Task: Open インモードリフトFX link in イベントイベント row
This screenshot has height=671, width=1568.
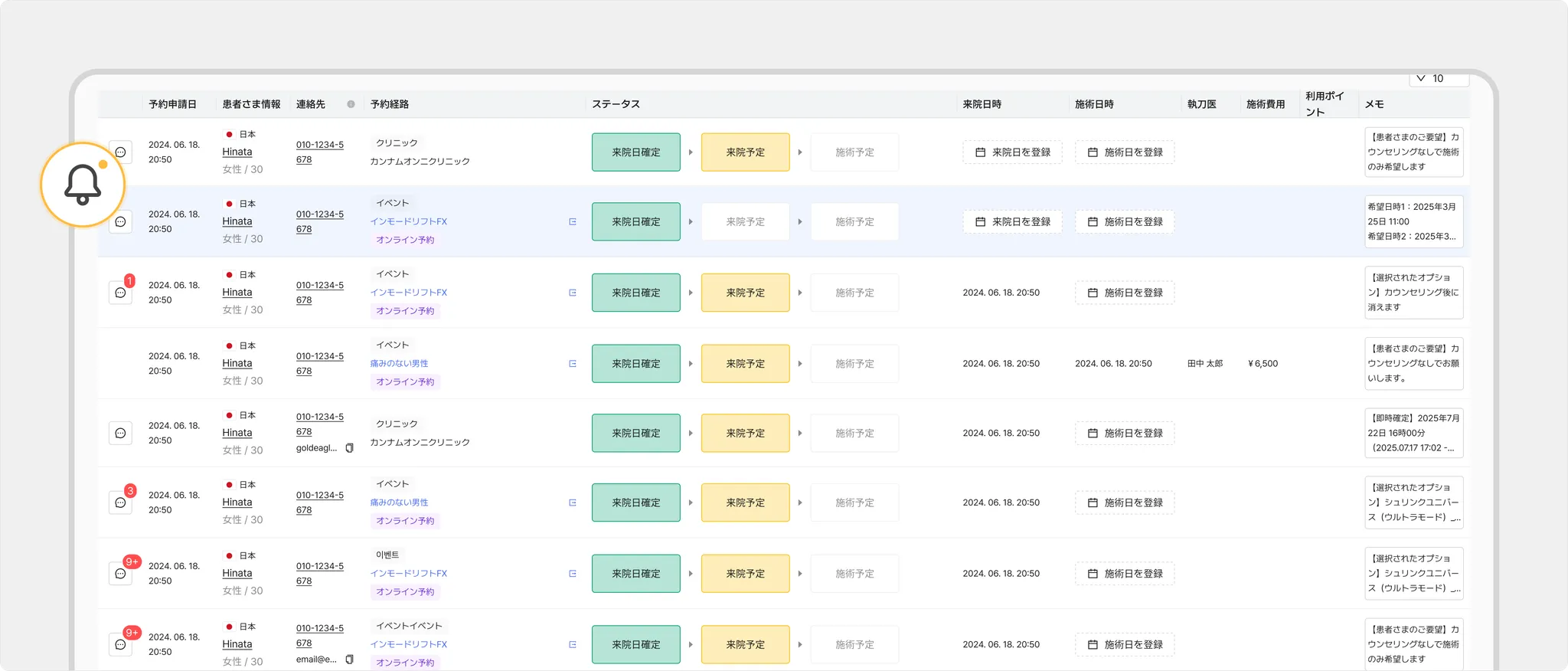Action: coord(409,645)
